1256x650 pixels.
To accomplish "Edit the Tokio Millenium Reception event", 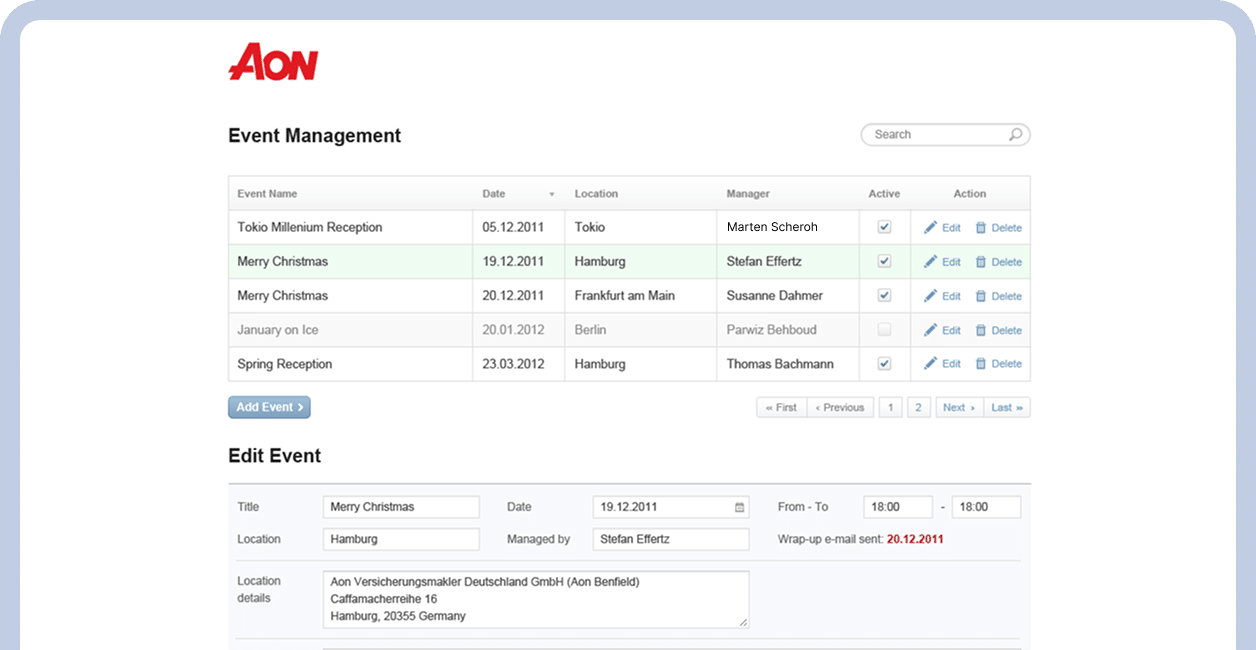I will click(942, 228).
